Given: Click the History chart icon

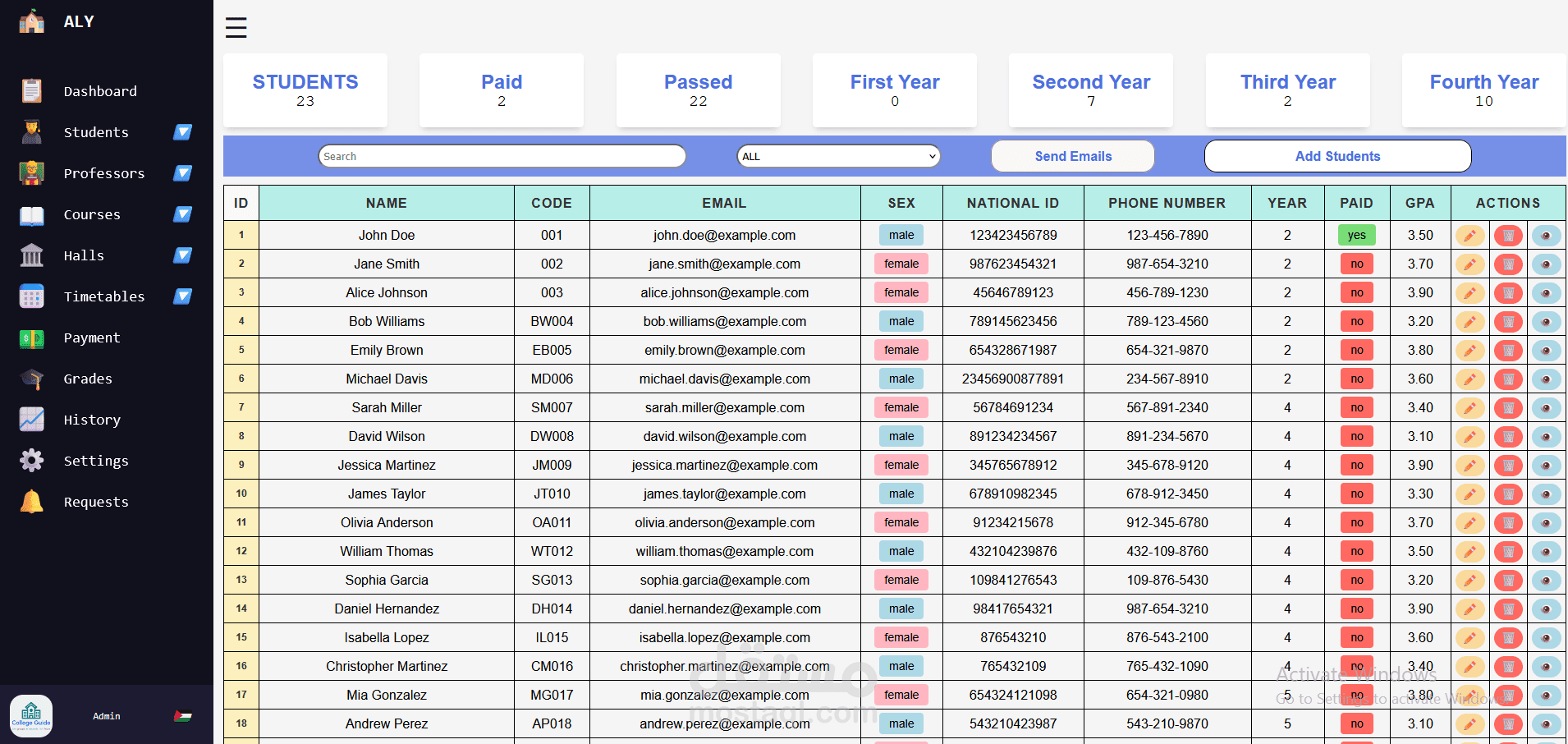Looking at the screenshot, I should (32, 420).
